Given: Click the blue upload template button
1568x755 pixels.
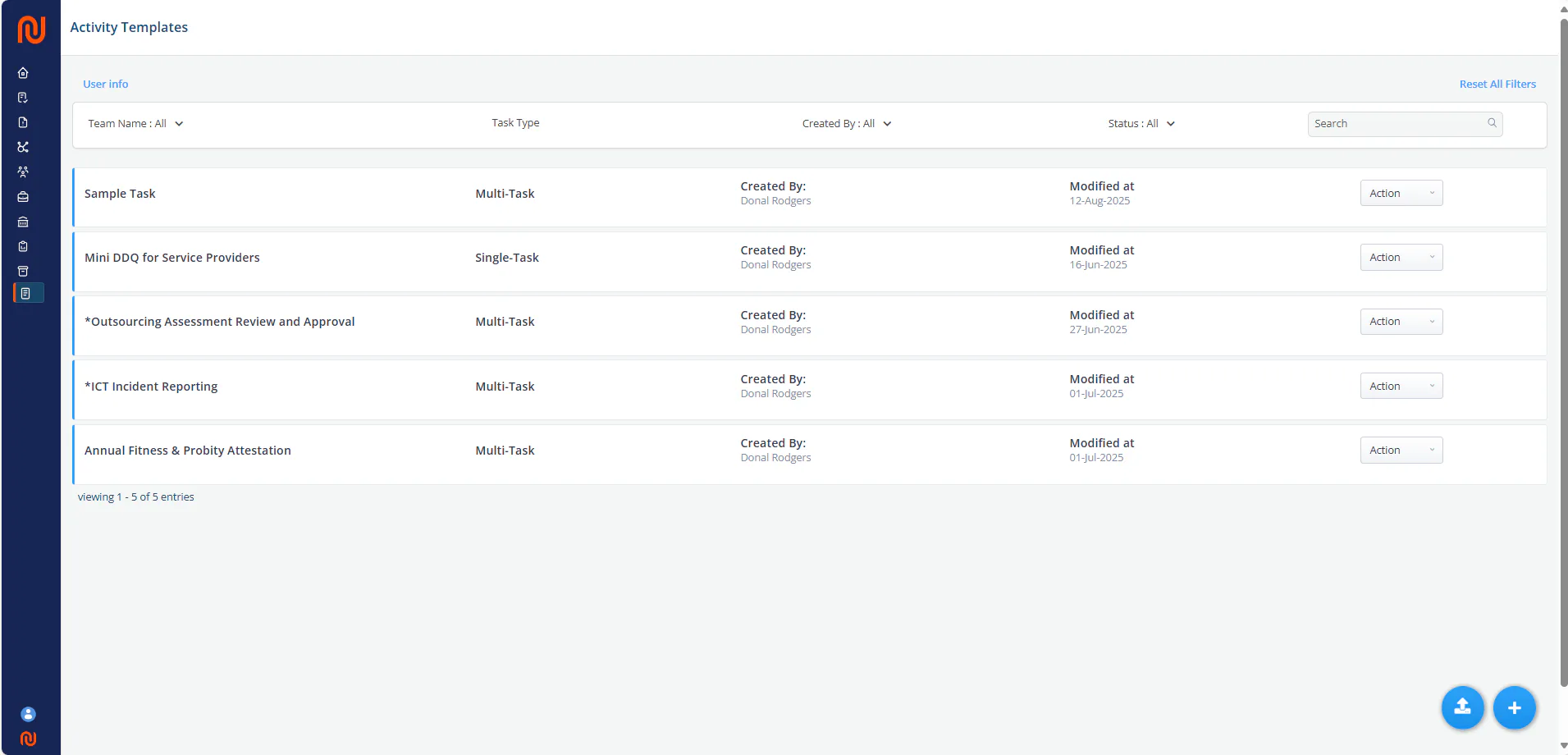Looking at the screenshot, I should 1462,707.
